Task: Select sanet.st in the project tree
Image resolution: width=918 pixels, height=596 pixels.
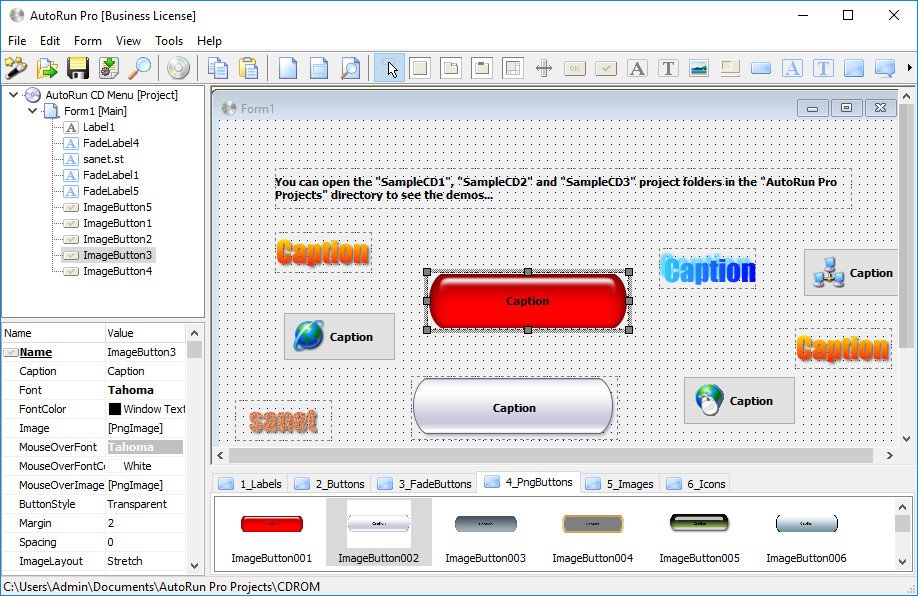Action: [103, 159]
